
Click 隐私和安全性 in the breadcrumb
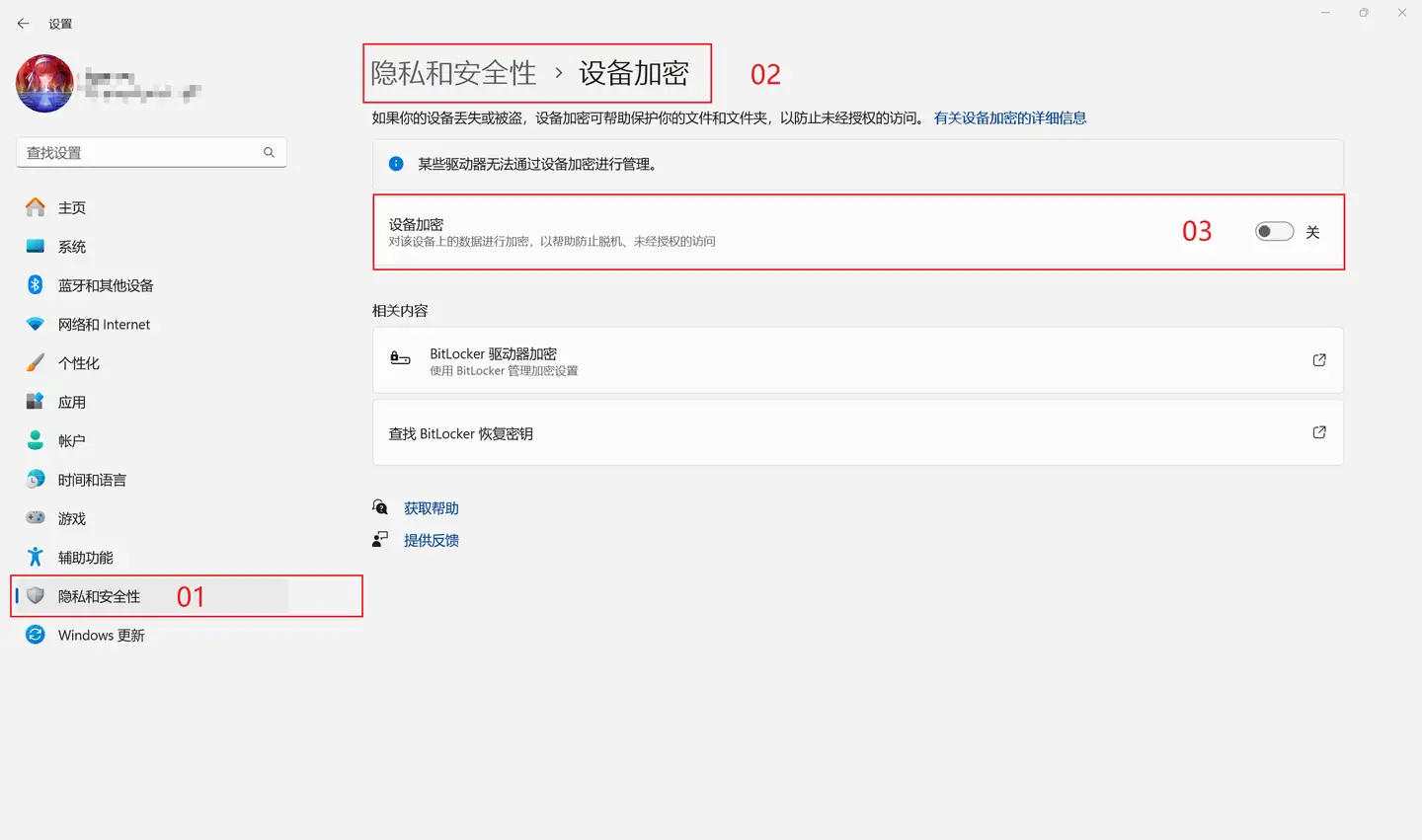click(x=454, y=73)
